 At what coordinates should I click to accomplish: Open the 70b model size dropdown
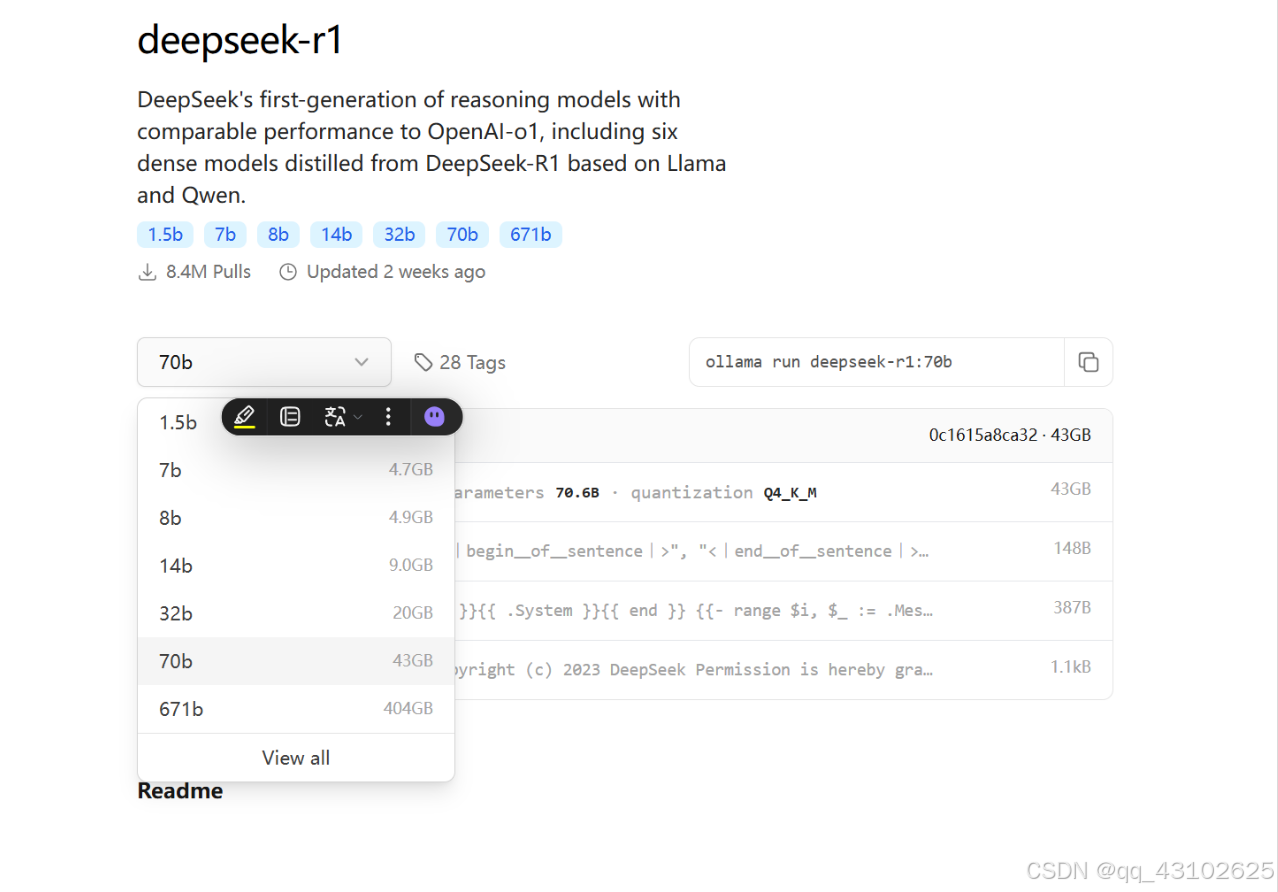[x=264, y=362]
